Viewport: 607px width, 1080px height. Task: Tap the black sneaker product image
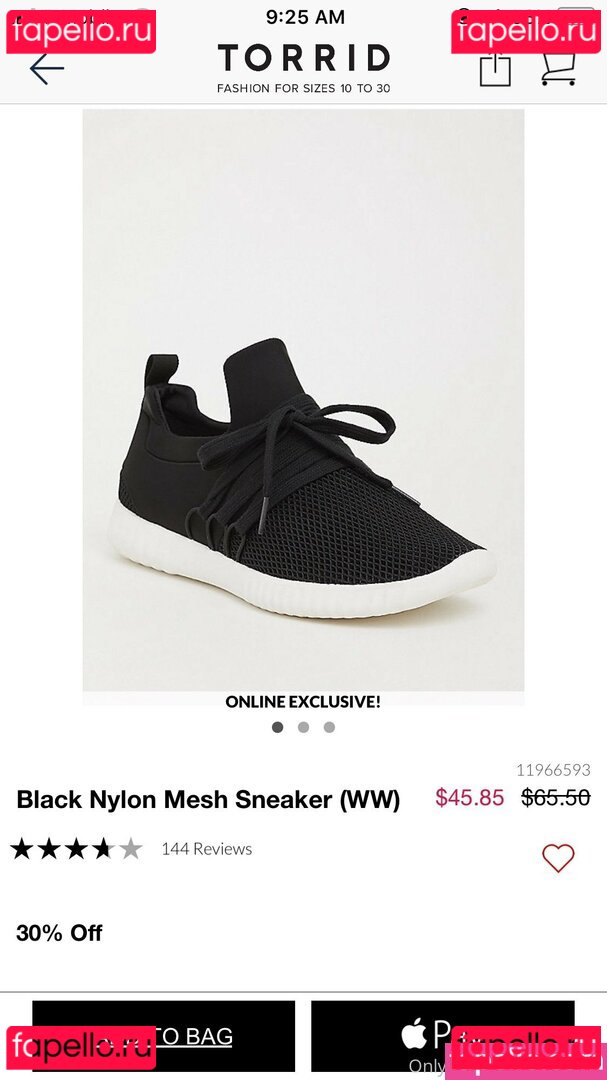(303, 400)
